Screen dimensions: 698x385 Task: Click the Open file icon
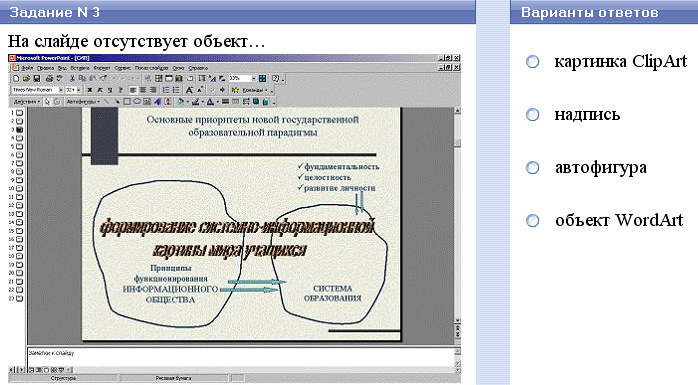click(27, 79)
